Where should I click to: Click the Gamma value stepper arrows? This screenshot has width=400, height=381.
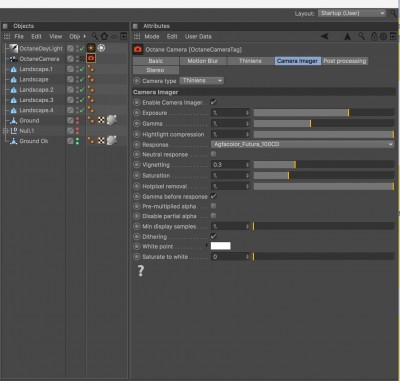[247, 124]
